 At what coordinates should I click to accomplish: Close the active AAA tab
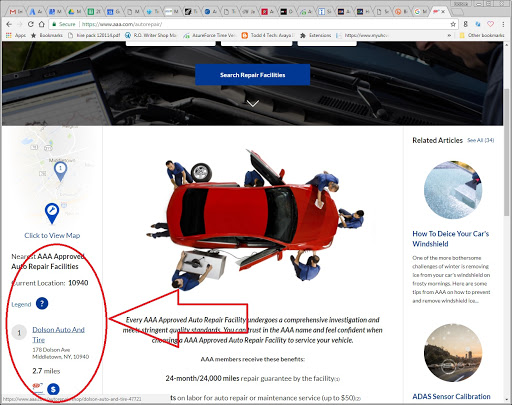click(x=443, y=12)
